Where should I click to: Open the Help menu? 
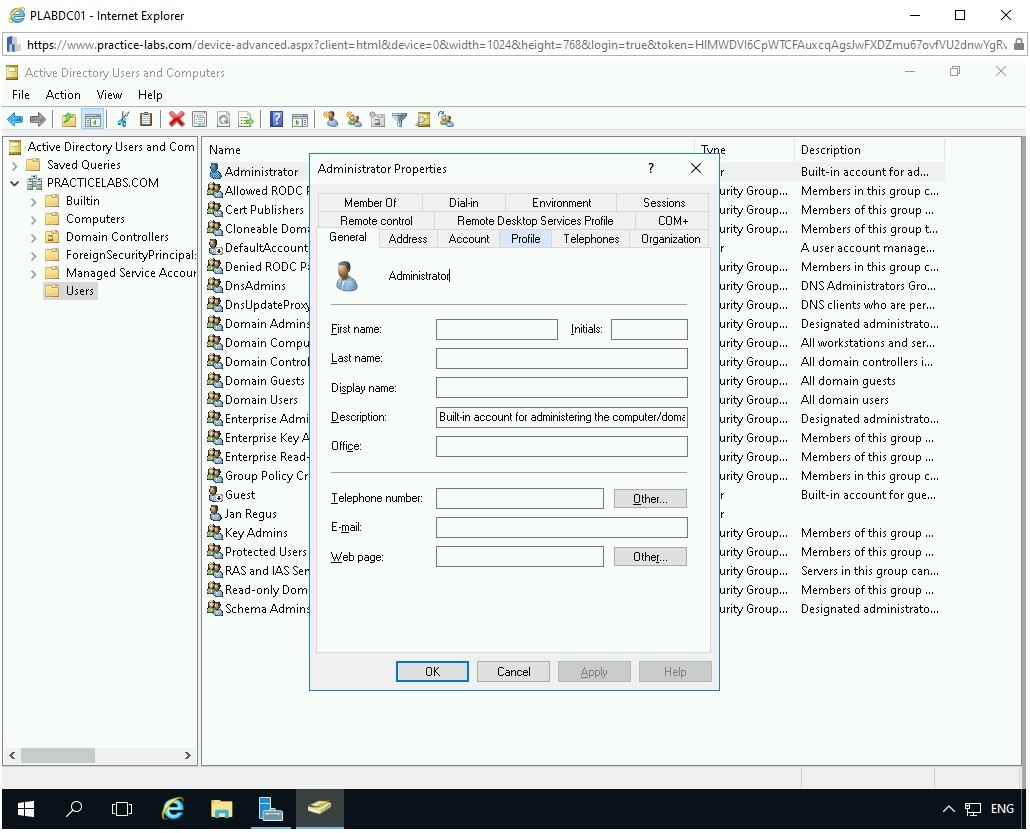tap(150, 95)
